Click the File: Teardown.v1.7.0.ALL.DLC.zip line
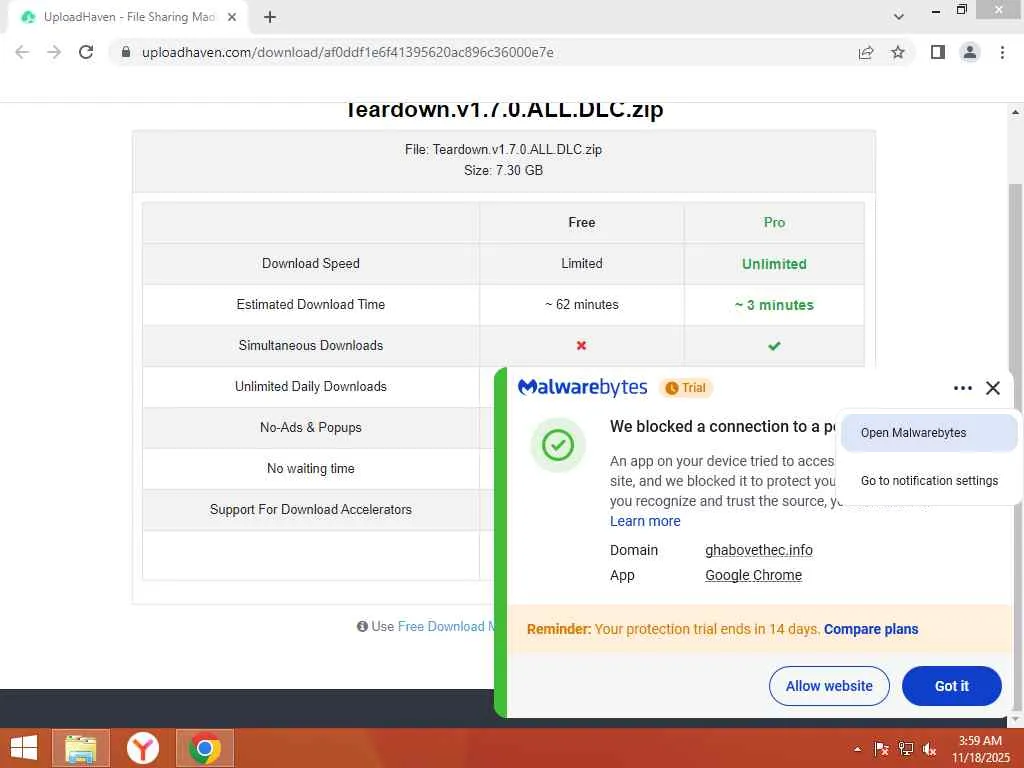1024x768 pixels. [x=504, y=150]
